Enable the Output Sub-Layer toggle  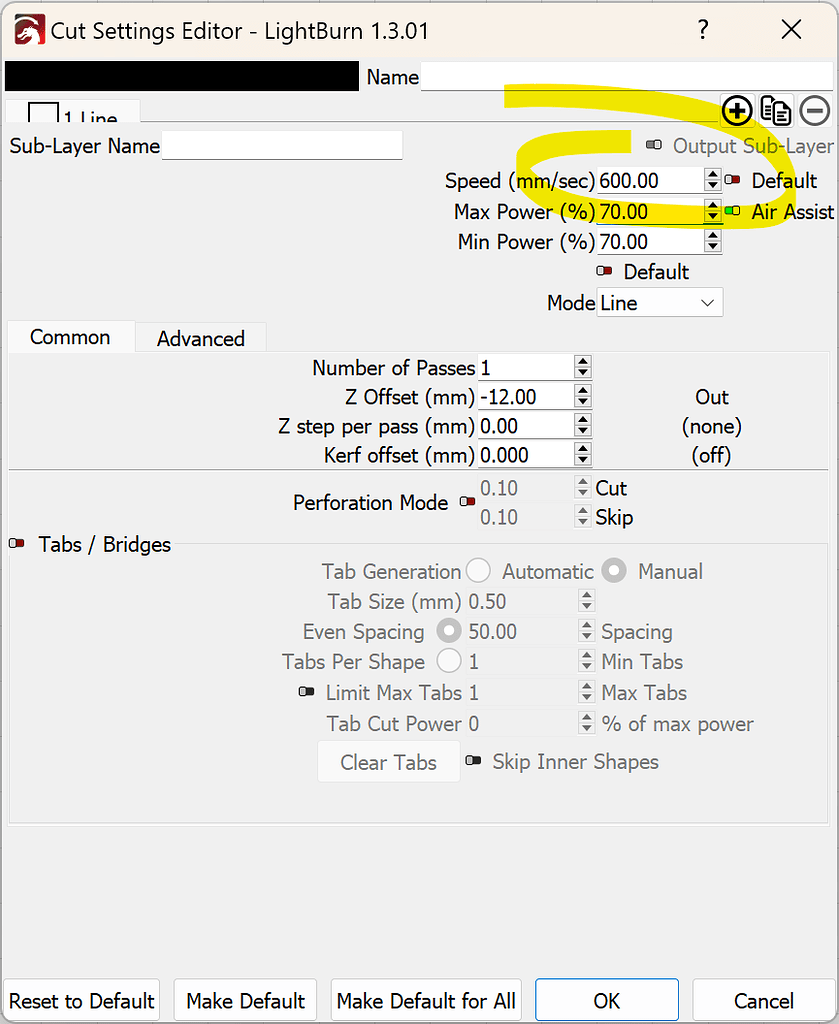(654, 146)
